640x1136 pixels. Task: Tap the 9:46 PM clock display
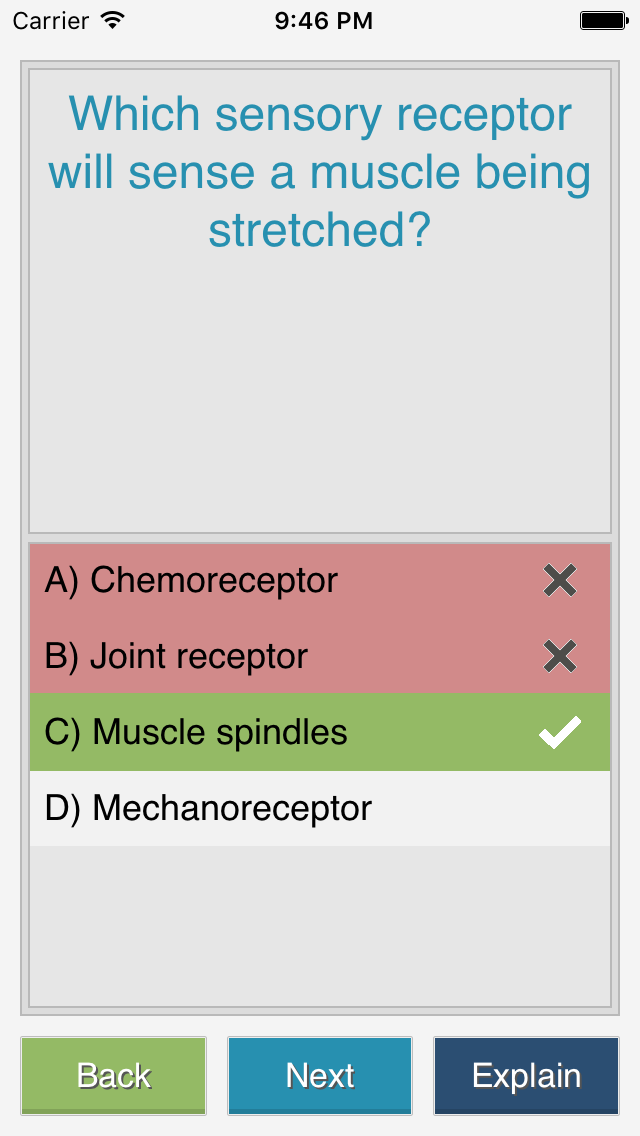coord(323,21)
